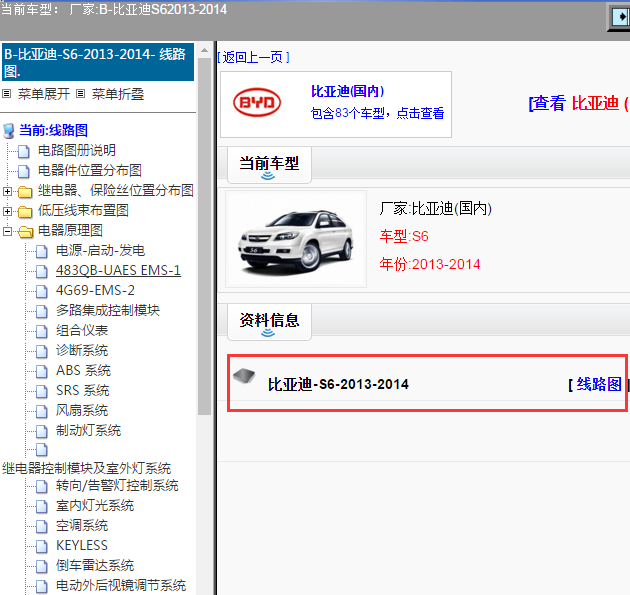Open the 诊断系统 diagram
The image size is (630, 595).
click(x=82, y=351)
